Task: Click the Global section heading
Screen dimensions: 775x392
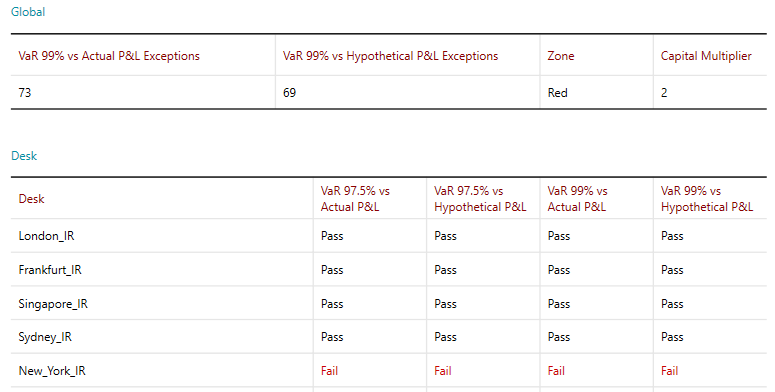Action: (x=28, y=12)
